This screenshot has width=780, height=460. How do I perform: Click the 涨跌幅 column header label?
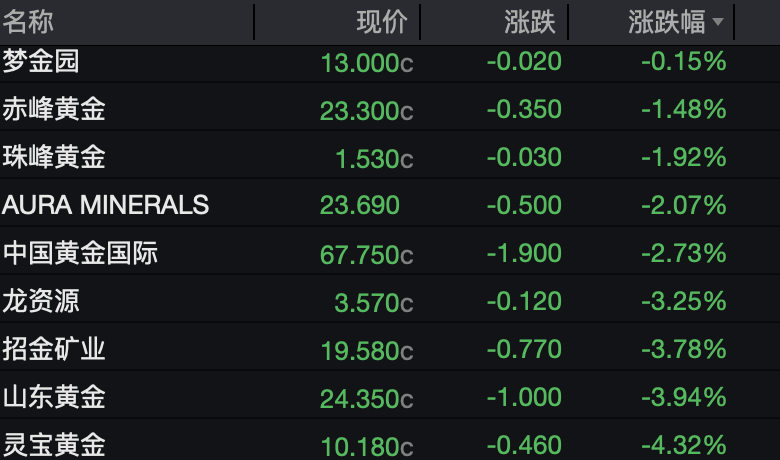coord(666,21)
